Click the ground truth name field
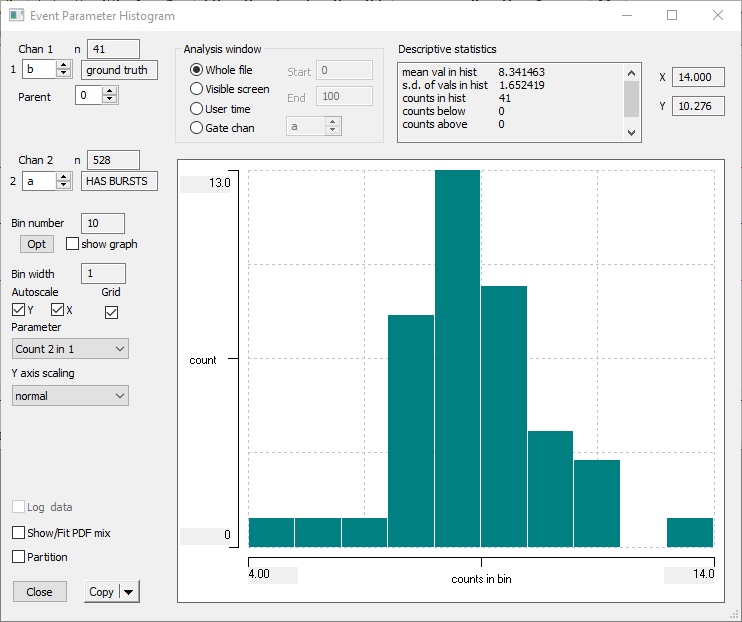The image size is (742, 622). [119, 70]
